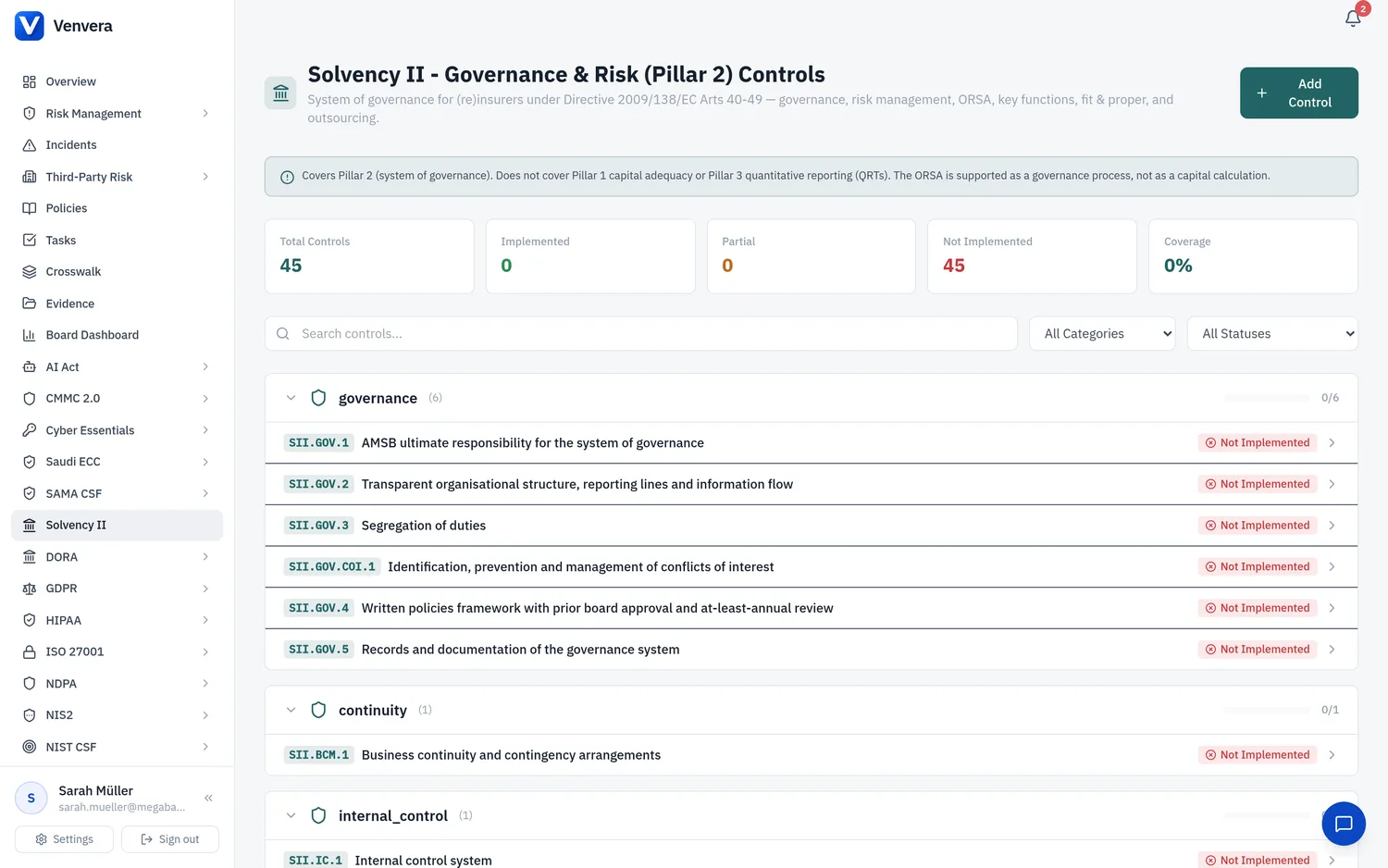This screenshot has height=868, width=1388.
Task: Collapse the internal_control category section
Action: pos(291,815)
